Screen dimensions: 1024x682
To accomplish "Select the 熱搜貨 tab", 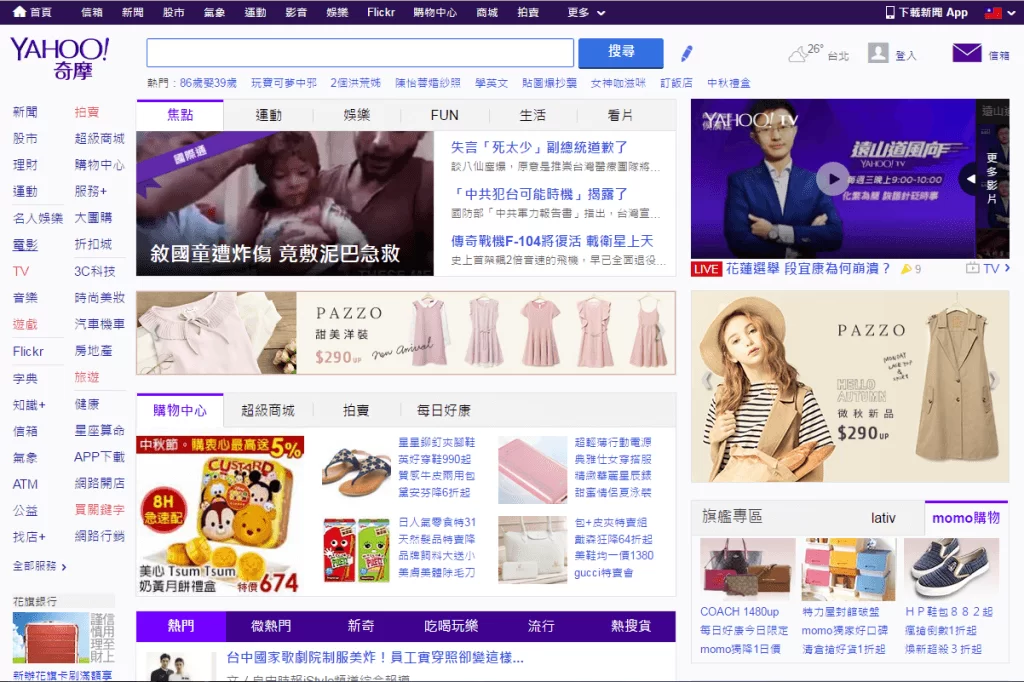I will [x=630, y=626].
